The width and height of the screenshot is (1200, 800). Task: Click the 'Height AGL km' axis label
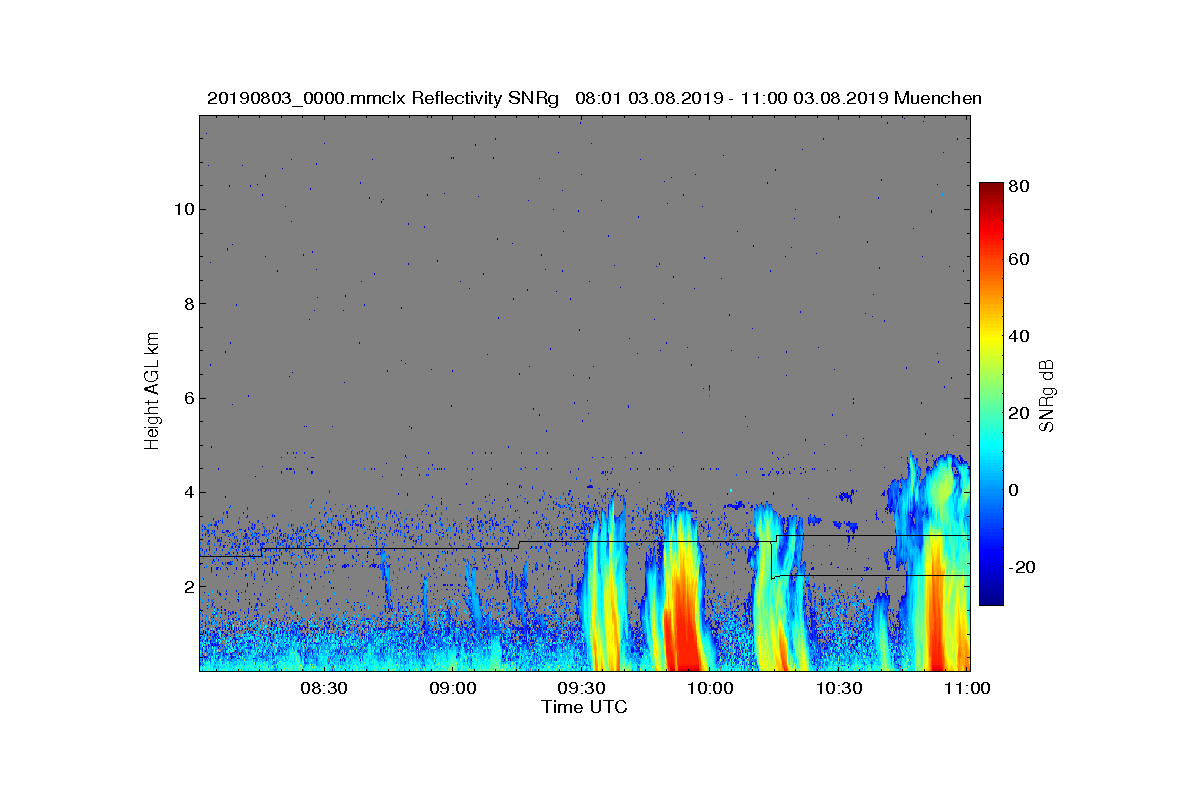[x=152, y=393]
